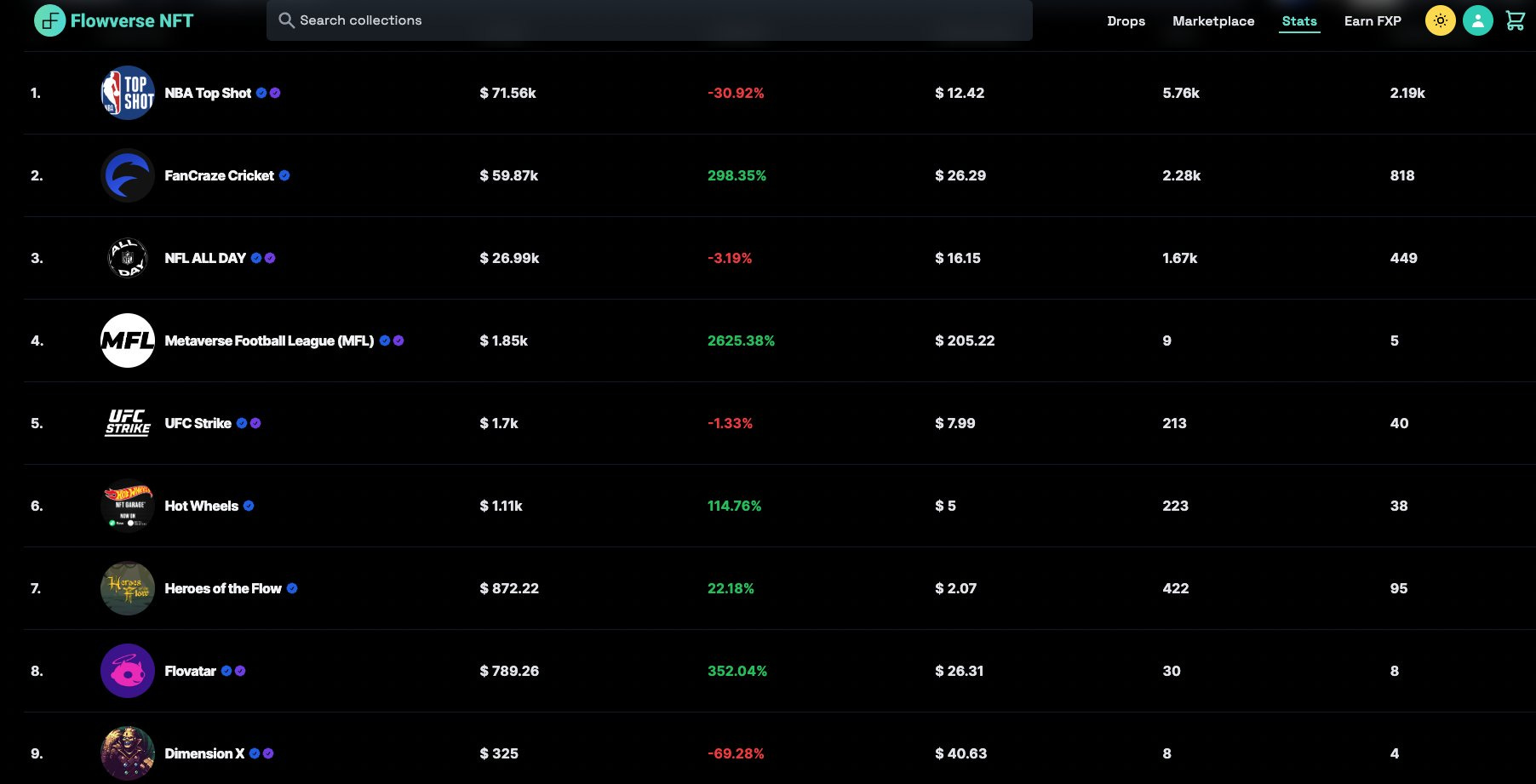Viewport: 1536px width, 784px height.
Task: Click the MFL collection logo
Action: coord(128,340)
